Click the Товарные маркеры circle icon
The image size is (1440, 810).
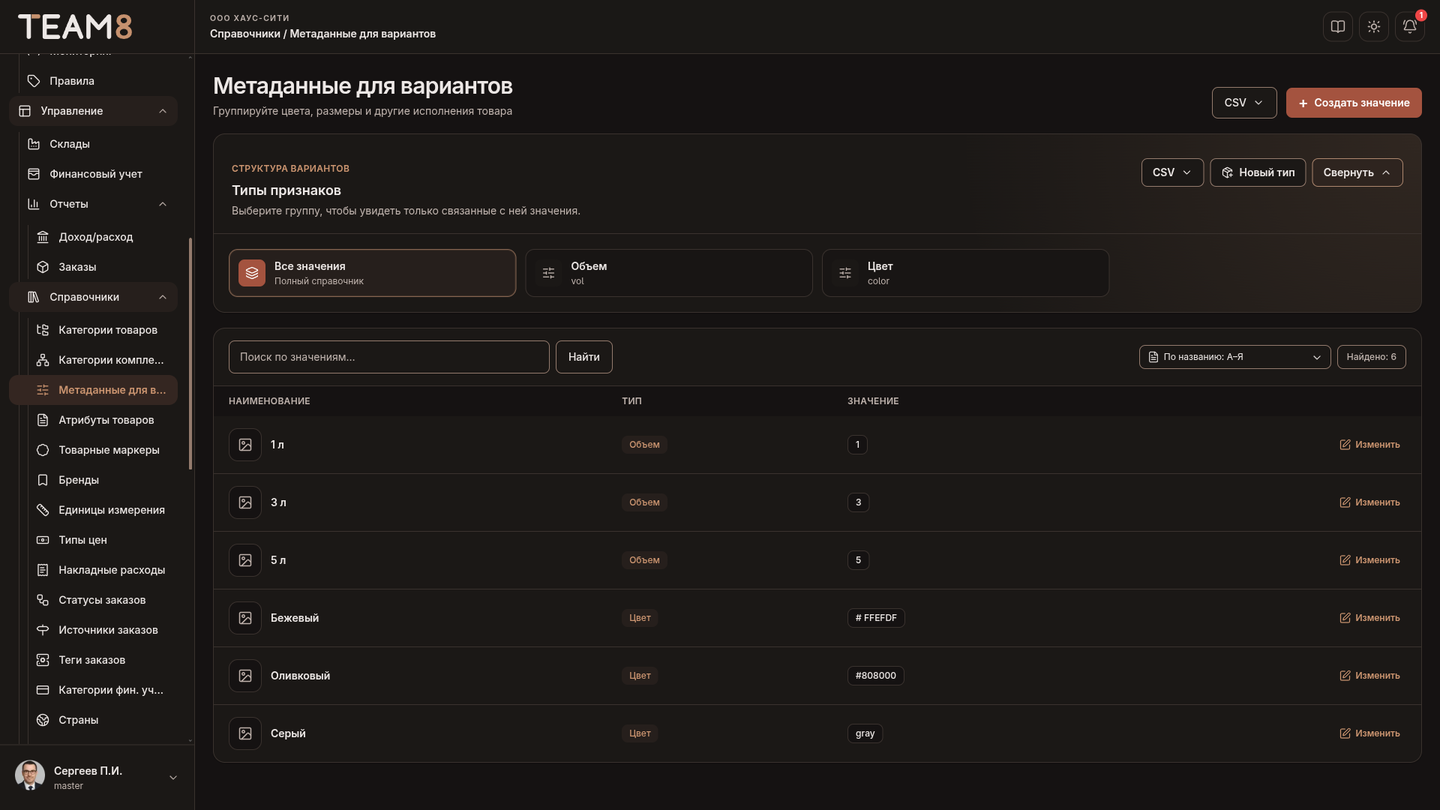[43, 450]
